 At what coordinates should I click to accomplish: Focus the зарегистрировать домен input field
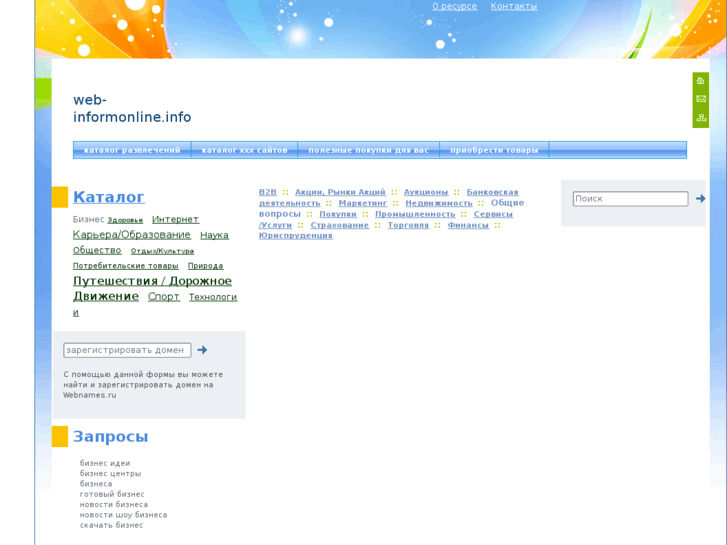pyautogui.click(x=127, y=350)
